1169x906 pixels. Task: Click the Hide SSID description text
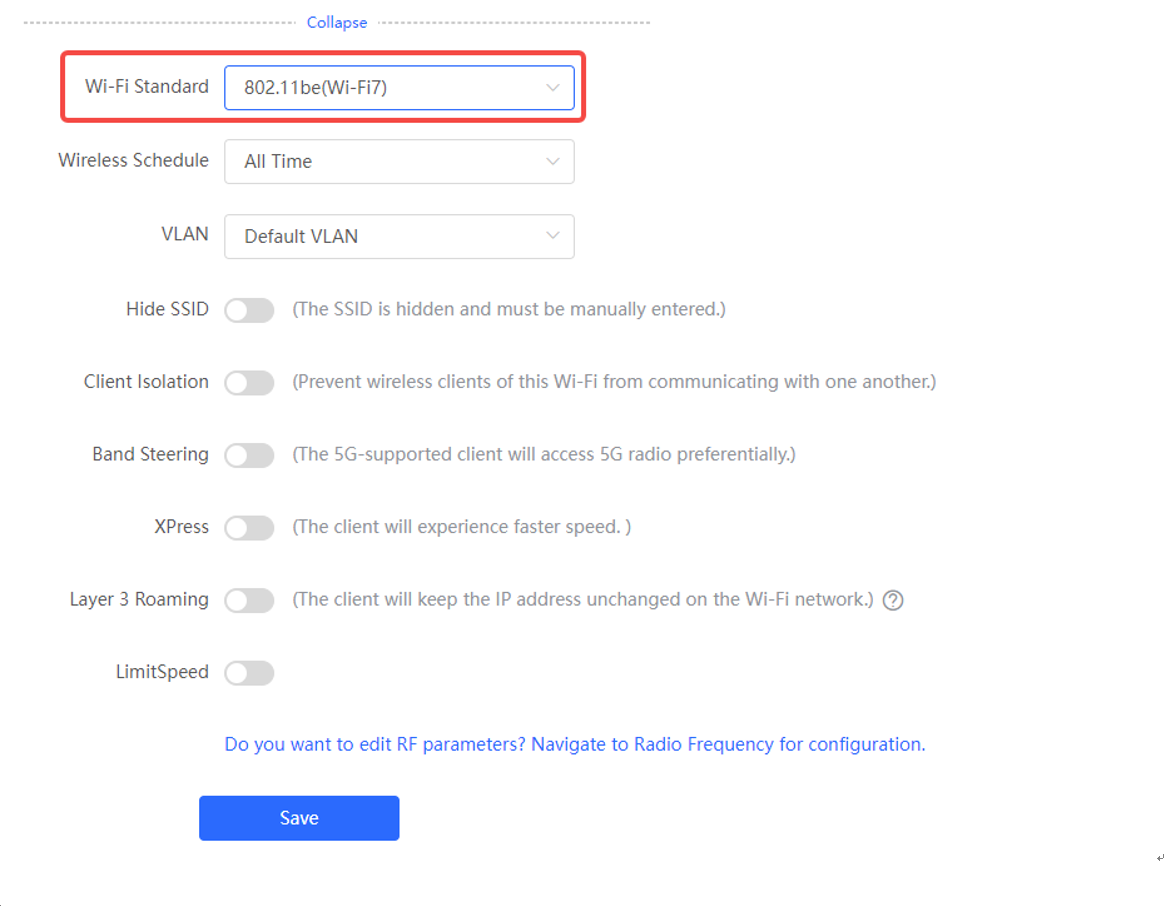[x=508, y=309]
